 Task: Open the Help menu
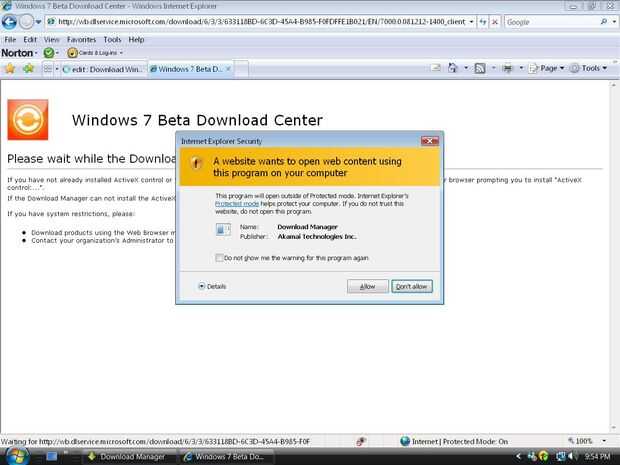136,40
